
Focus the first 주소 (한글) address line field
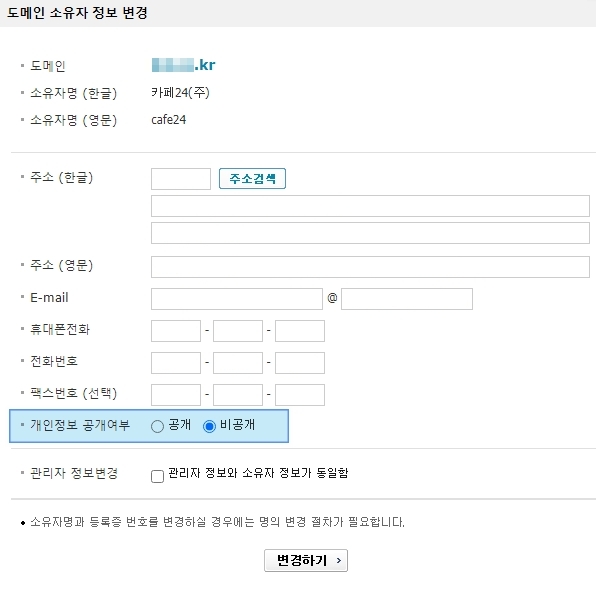(x=370, y=206)
